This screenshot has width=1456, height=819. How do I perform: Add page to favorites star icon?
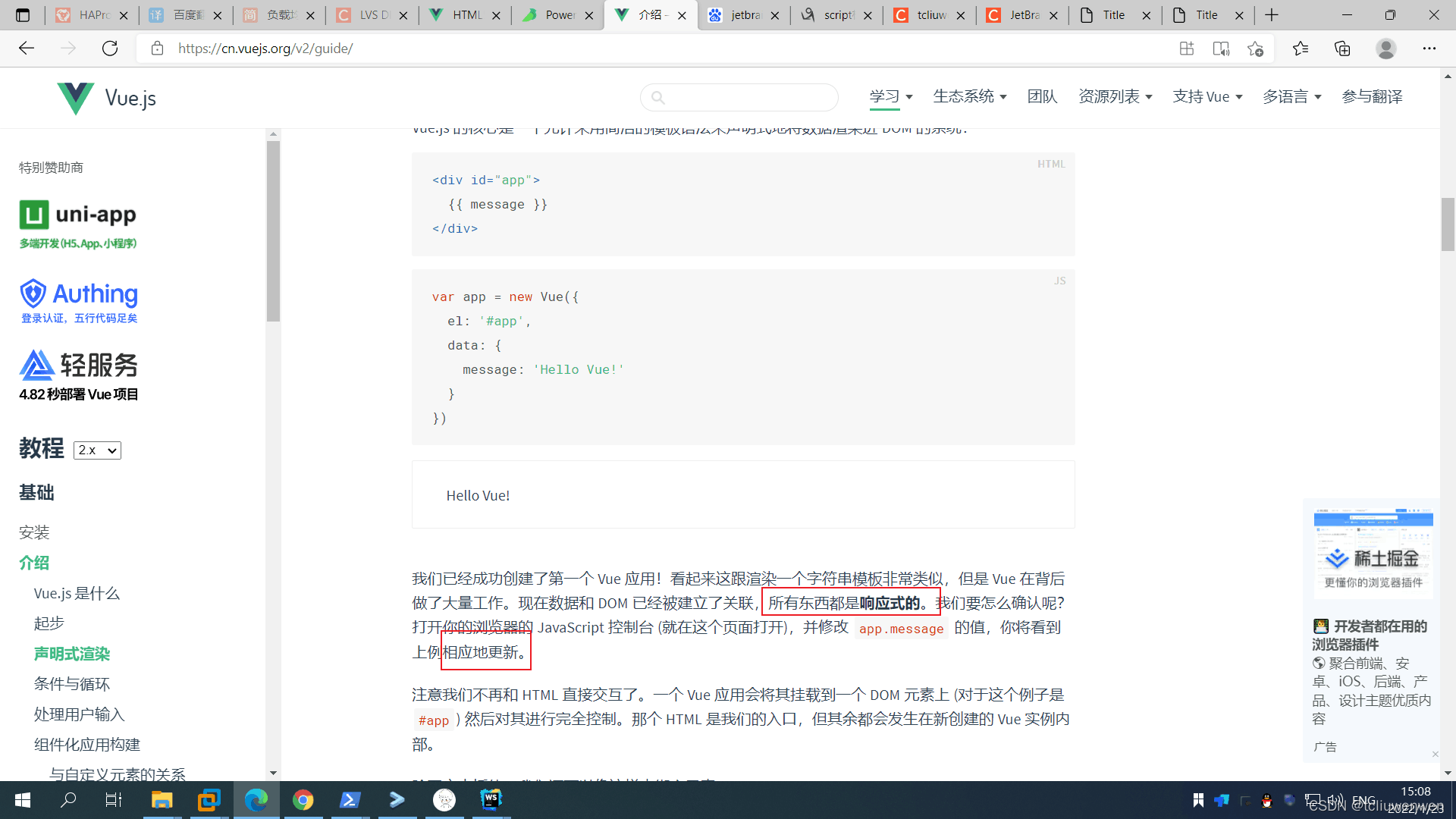point(1255,49)
